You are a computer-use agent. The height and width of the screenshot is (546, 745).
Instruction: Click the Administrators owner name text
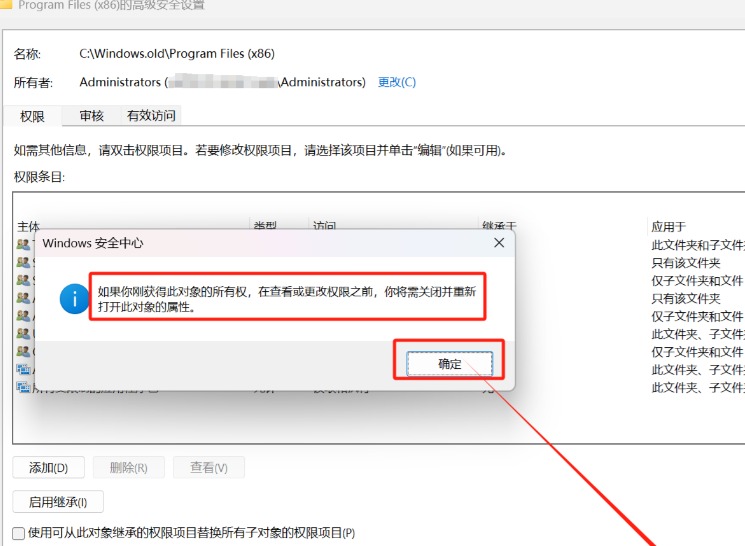tap(222, 82)
